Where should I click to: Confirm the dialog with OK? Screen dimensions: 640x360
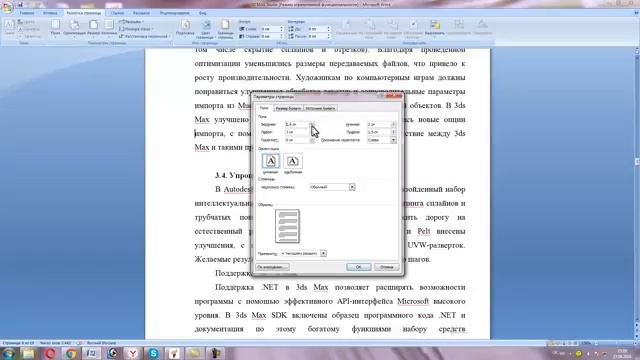pos(358,267)
